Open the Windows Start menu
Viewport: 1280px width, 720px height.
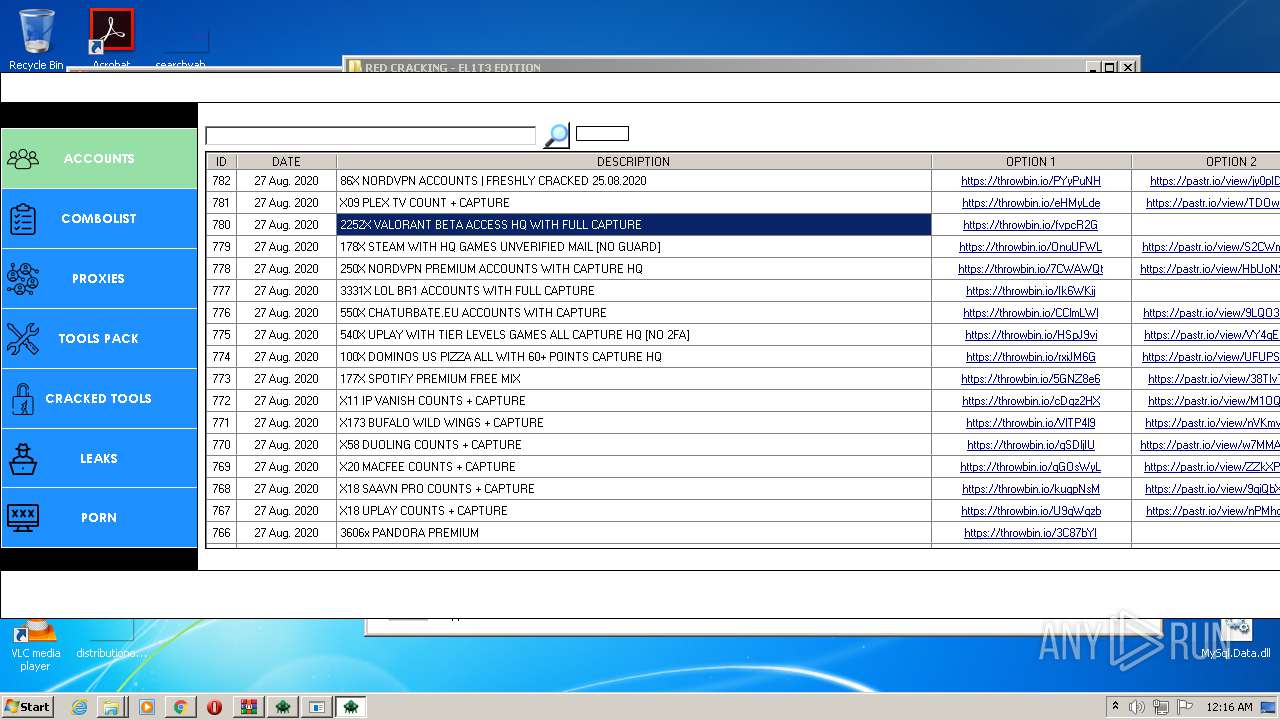point(27,706)
